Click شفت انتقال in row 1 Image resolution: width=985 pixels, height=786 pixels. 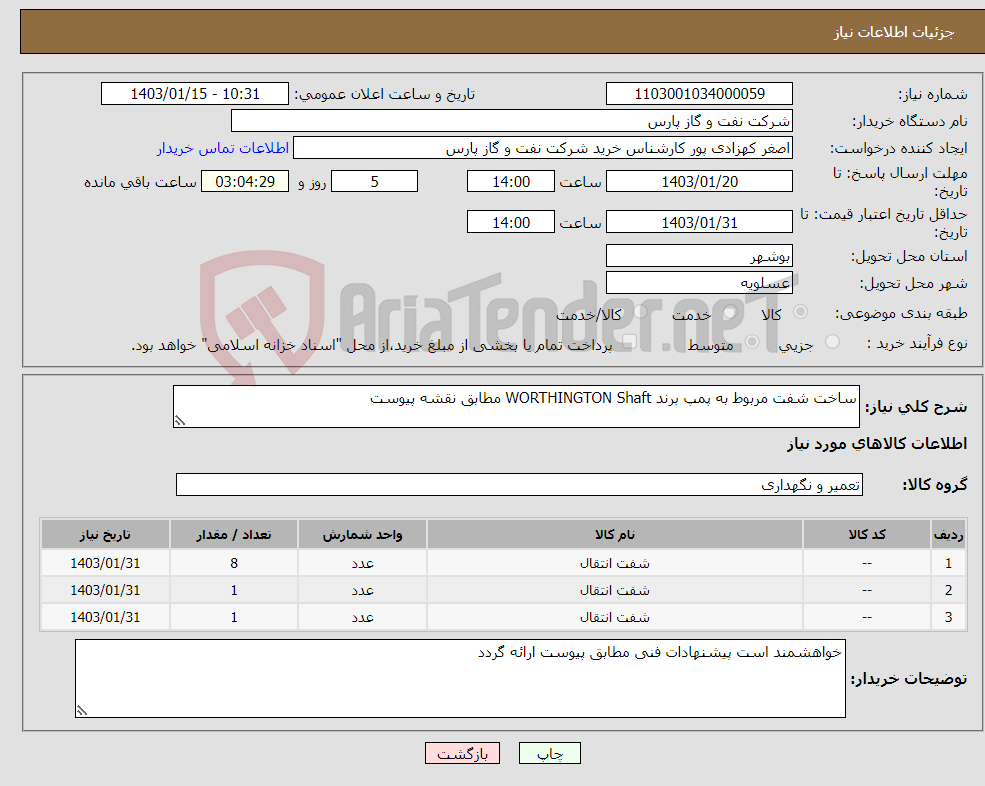(x=614, y=563)
